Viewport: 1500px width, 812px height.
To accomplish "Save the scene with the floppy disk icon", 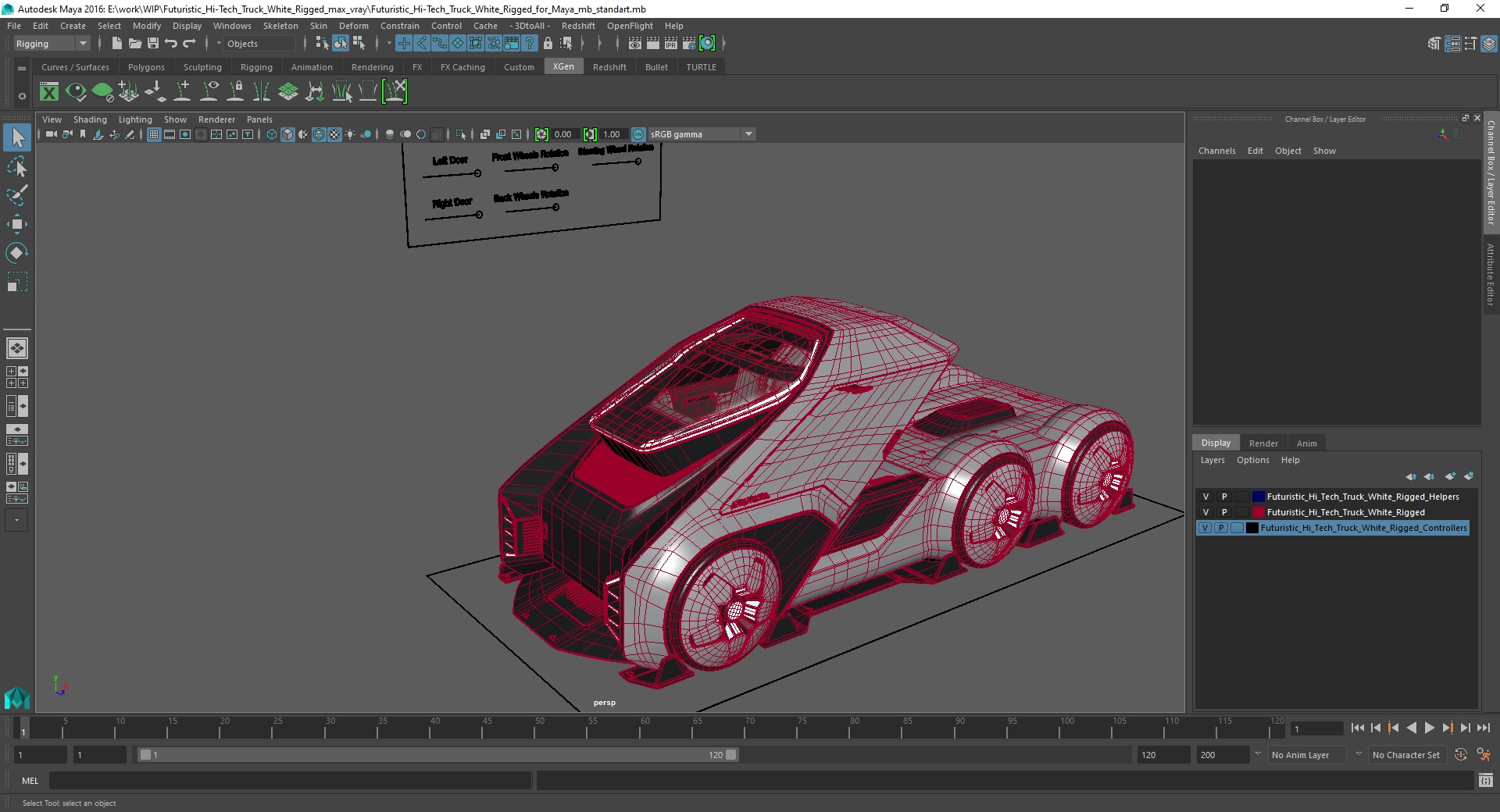I will 153,44.
